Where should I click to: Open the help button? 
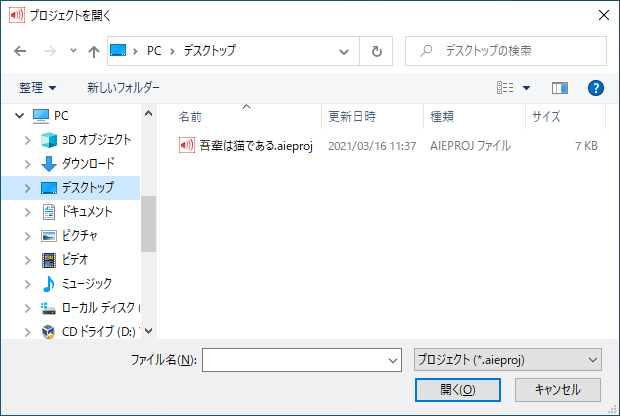pos(595,88)
